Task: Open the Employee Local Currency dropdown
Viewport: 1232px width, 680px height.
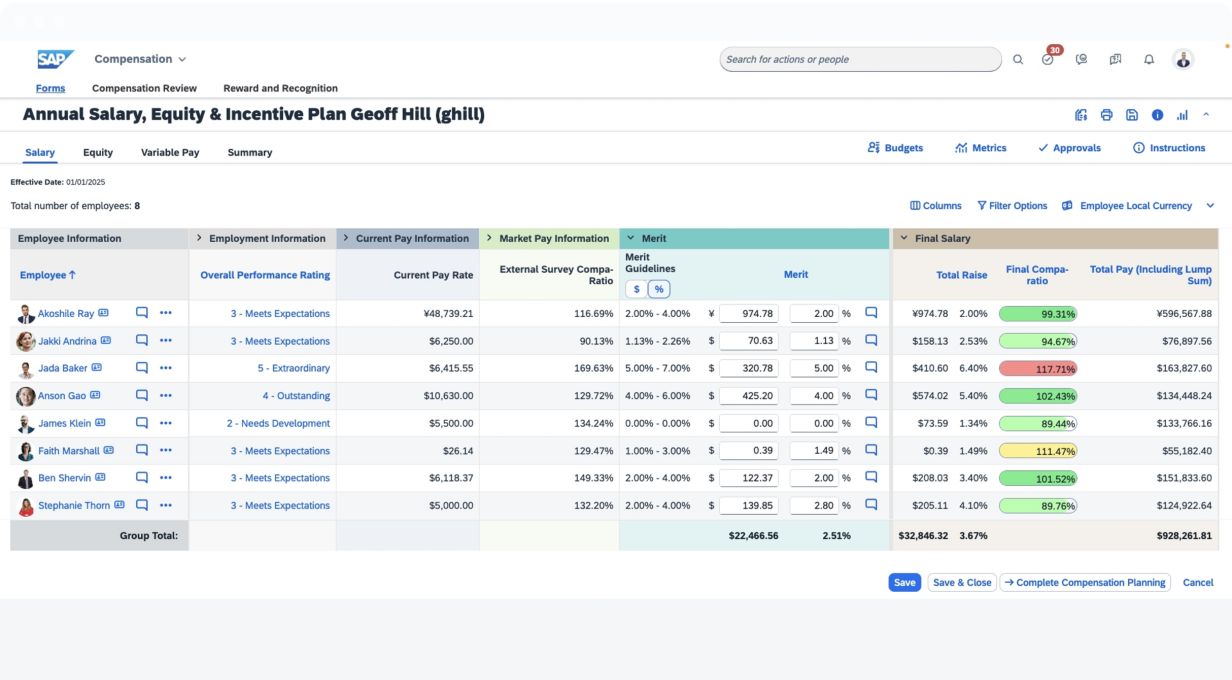Action: (x=1137, y=206)
